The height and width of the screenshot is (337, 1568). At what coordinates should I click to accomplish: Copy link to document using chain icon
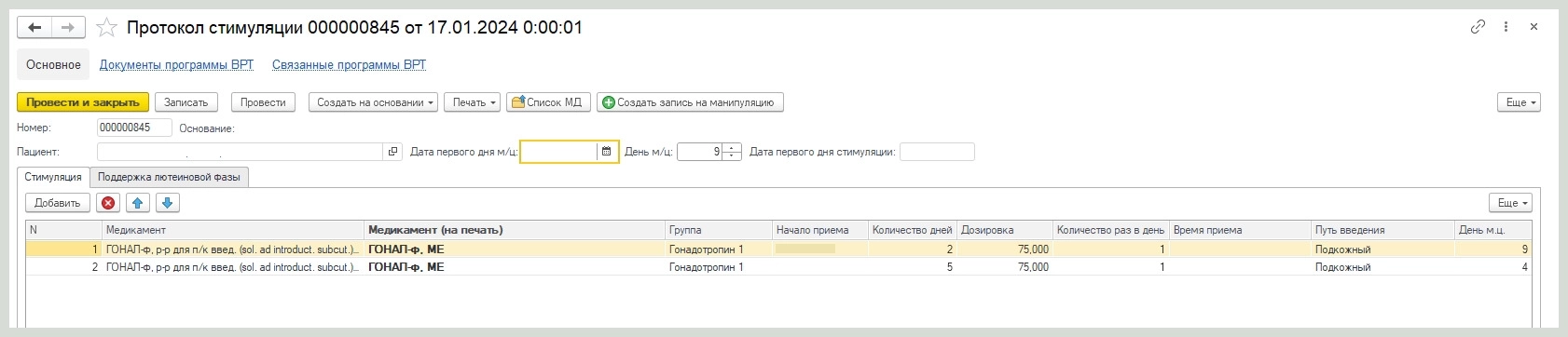1478,27
